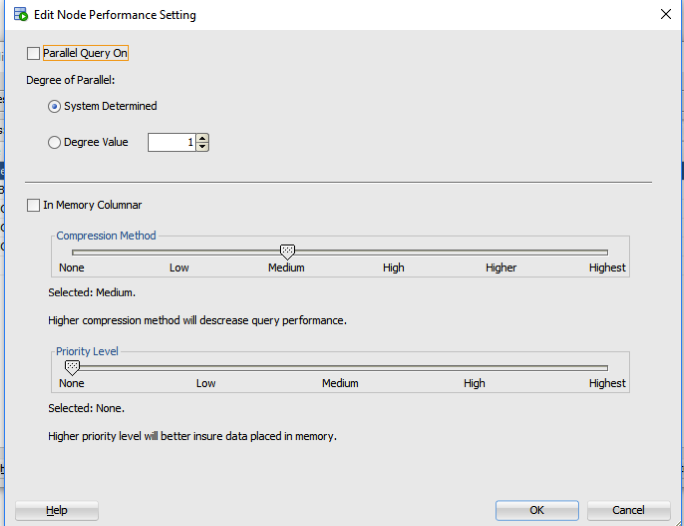Image resolution: width=684 pixels, height=526 pixels.
Task: Click the dialog title bar app icon
Action: point(20,15)
